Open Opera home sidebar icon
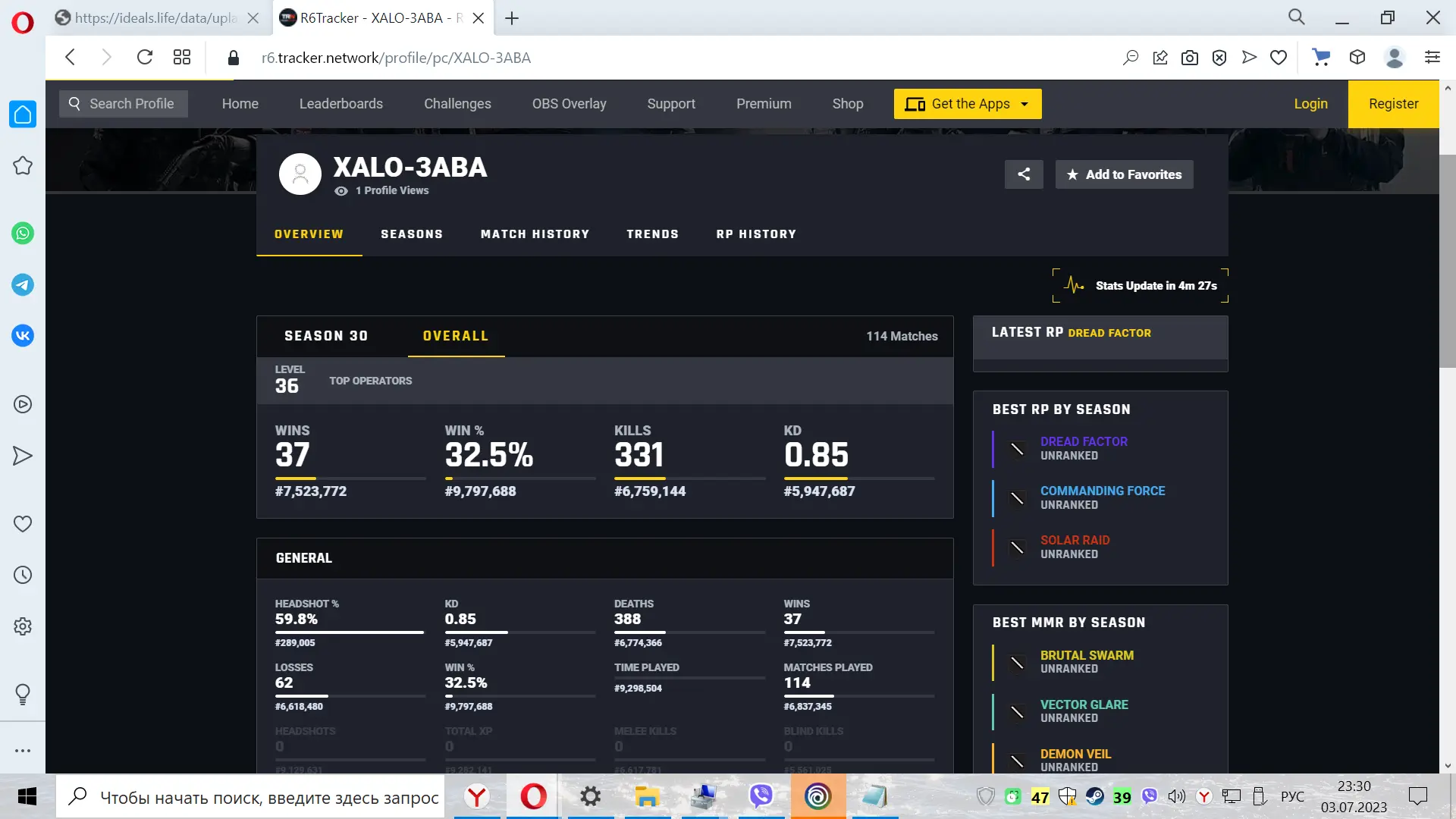The width and height of the screenshot is (1456, 819). [x=23, y=115]
